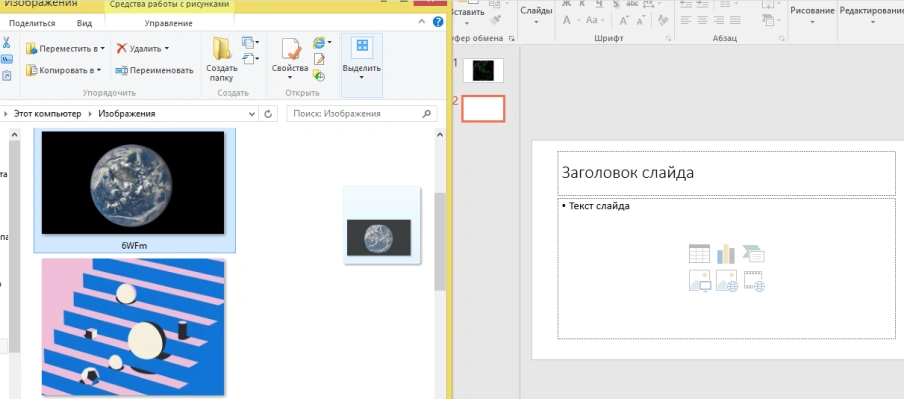The width and height of the screenshot is (904, 399).
Task: Click the Insert SmartArt icon in placeholder
Action: click(754, 254)
